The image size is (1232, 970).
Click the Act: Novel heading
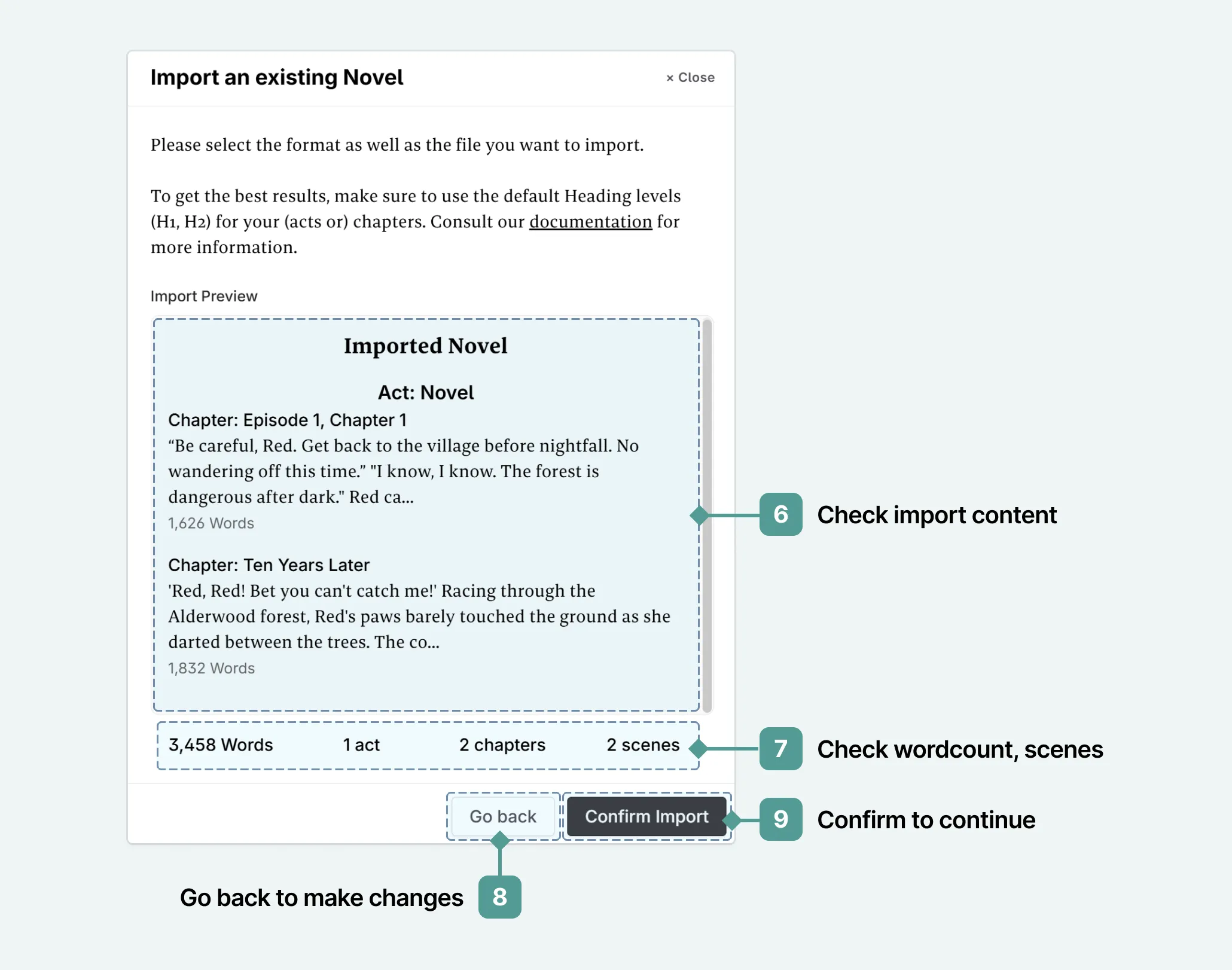tap(425, 392)
